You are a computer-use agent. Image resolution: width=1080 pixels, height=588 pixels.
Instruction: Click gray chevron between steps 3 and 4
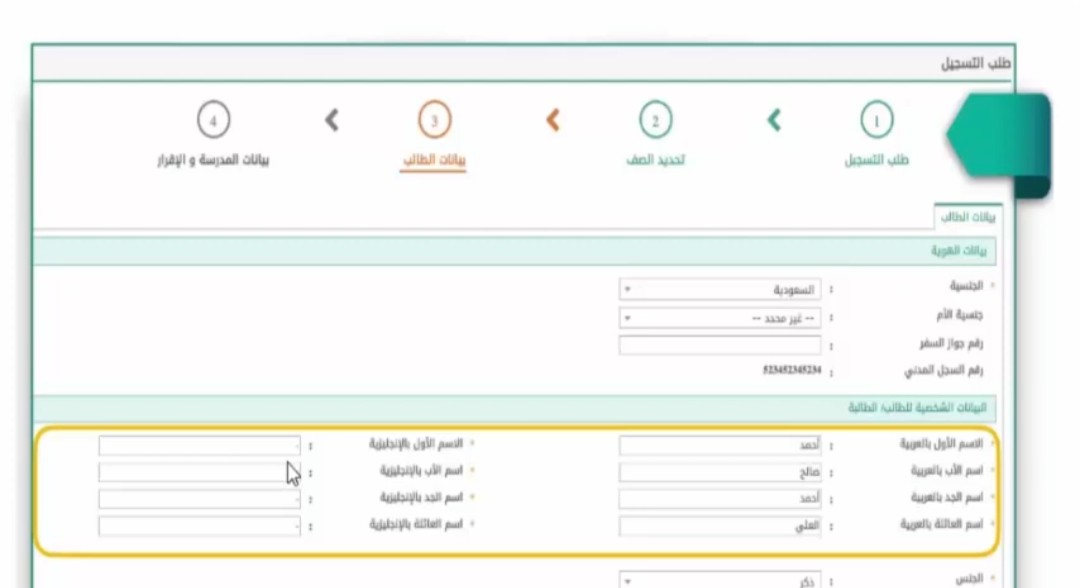coord(332,120)
